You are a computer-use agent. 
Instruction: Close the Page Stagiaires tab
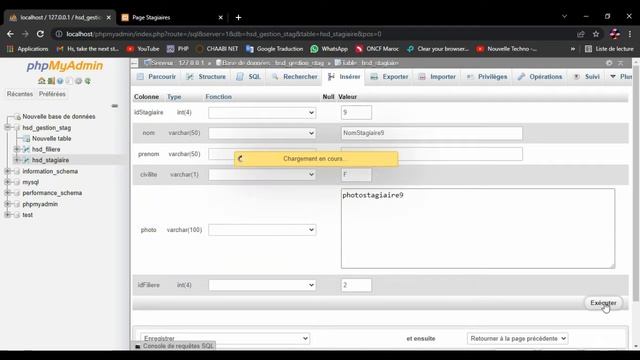(x=220, y=18)
